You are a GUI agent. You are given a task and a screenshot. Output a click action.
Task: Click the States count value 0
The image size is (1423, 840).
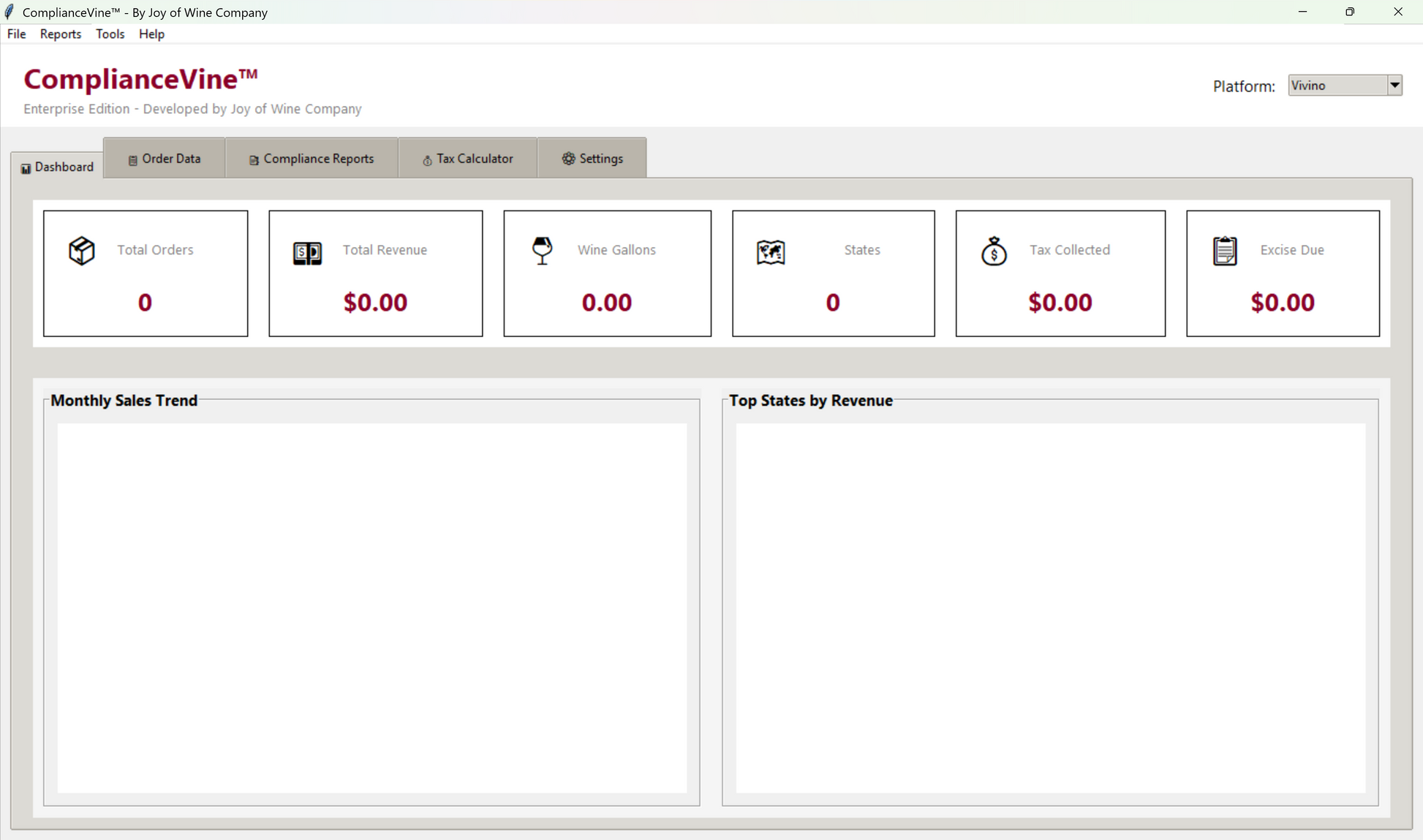tap(833, 302)
